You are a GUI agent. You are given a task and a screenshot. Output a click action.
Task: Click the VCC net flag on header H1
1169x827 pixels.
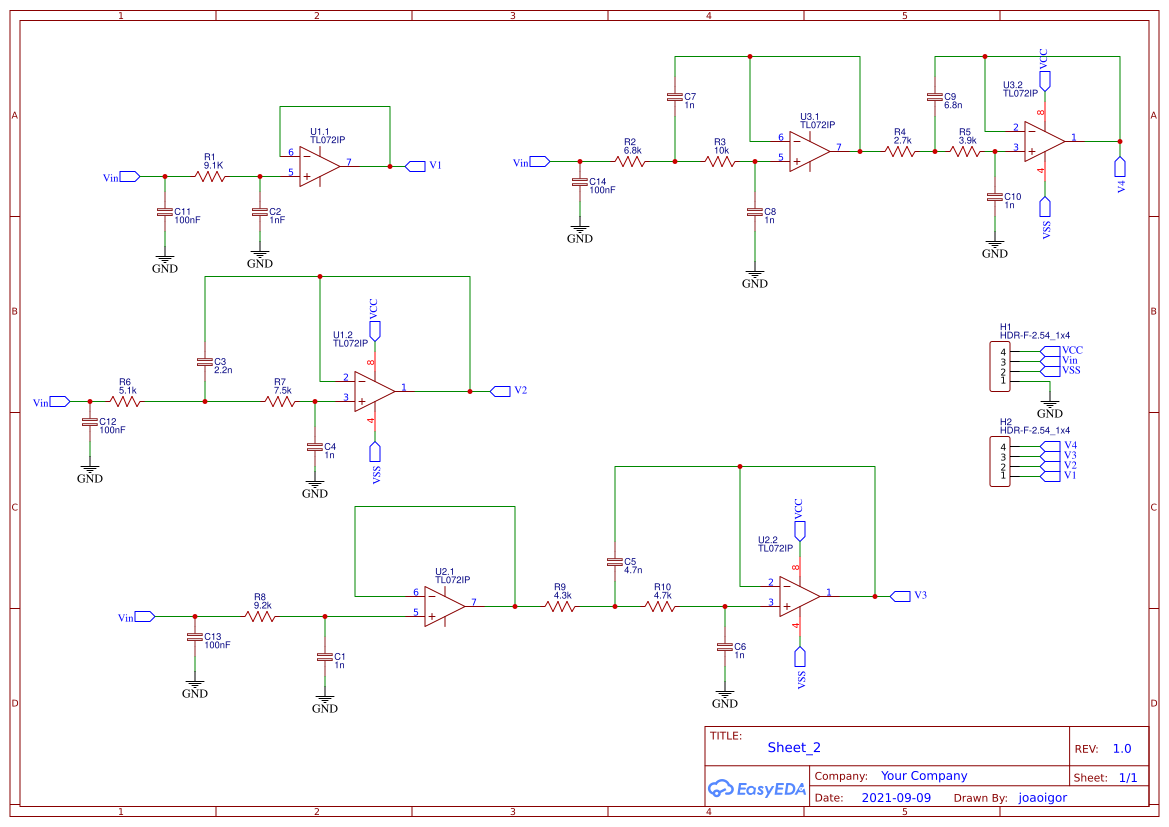point(1050,350)
